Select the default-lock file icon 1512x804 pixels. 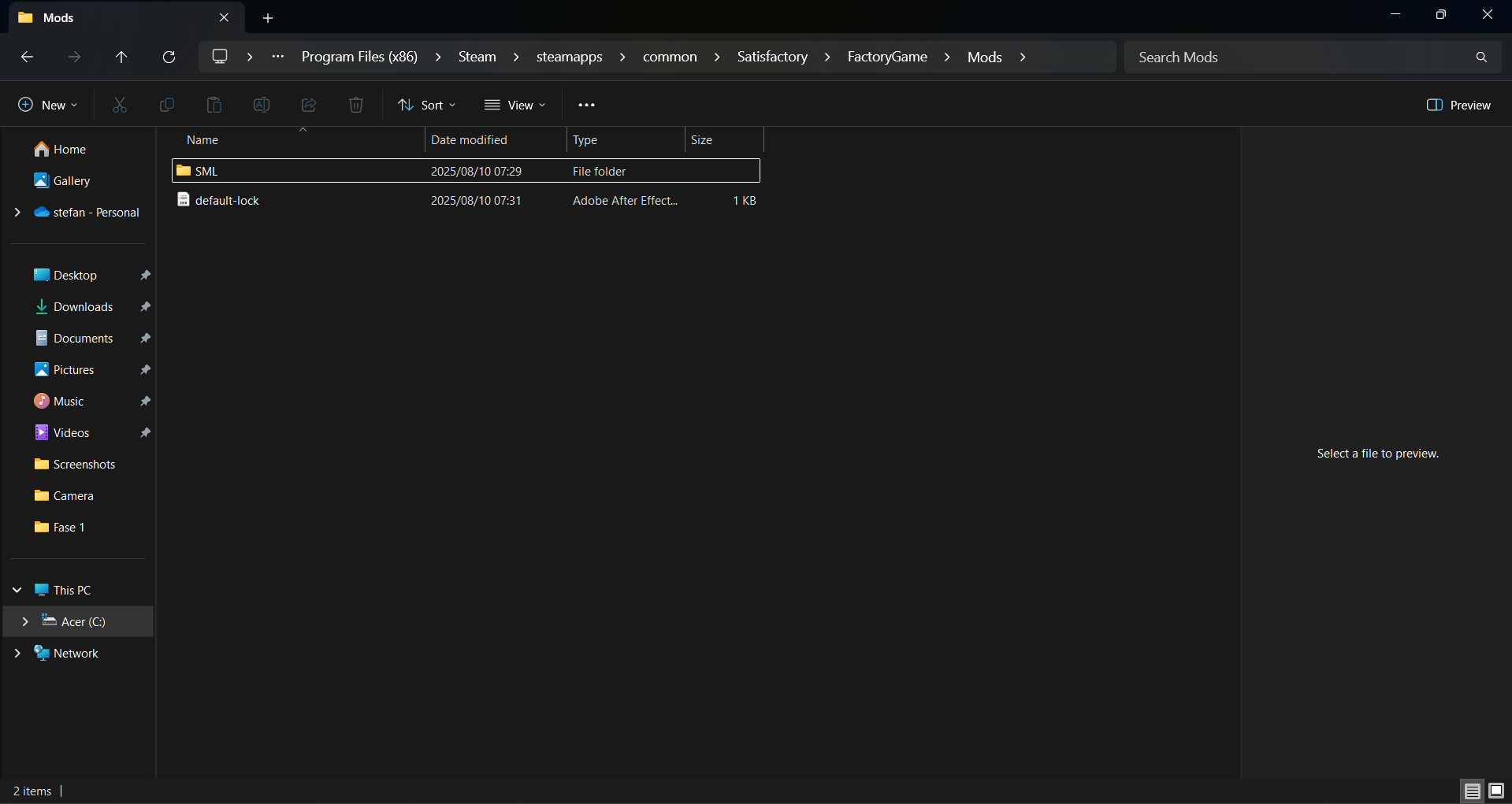click(x=184, y=199)
